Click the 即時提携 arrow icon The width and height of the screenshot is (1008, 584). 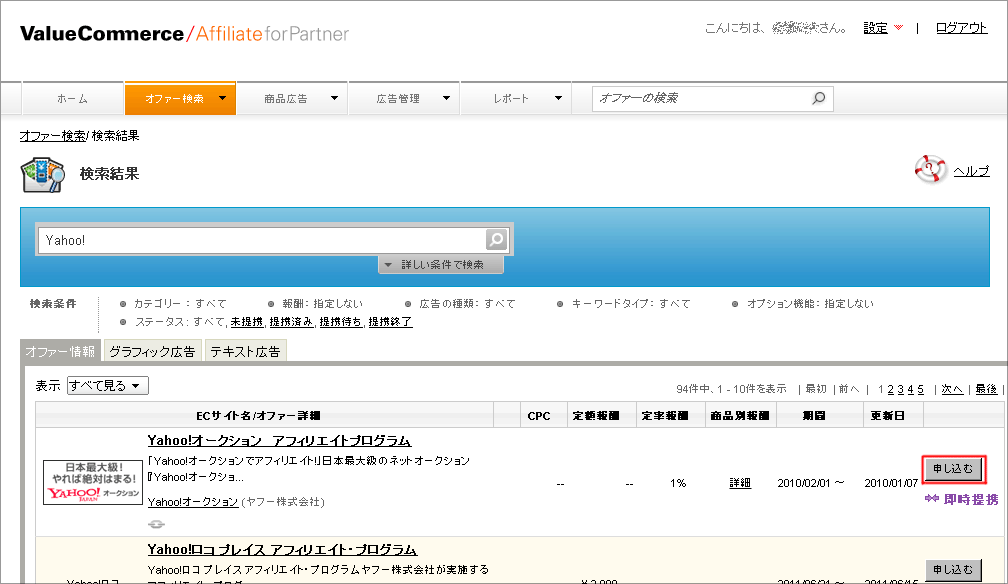point(932,498)
